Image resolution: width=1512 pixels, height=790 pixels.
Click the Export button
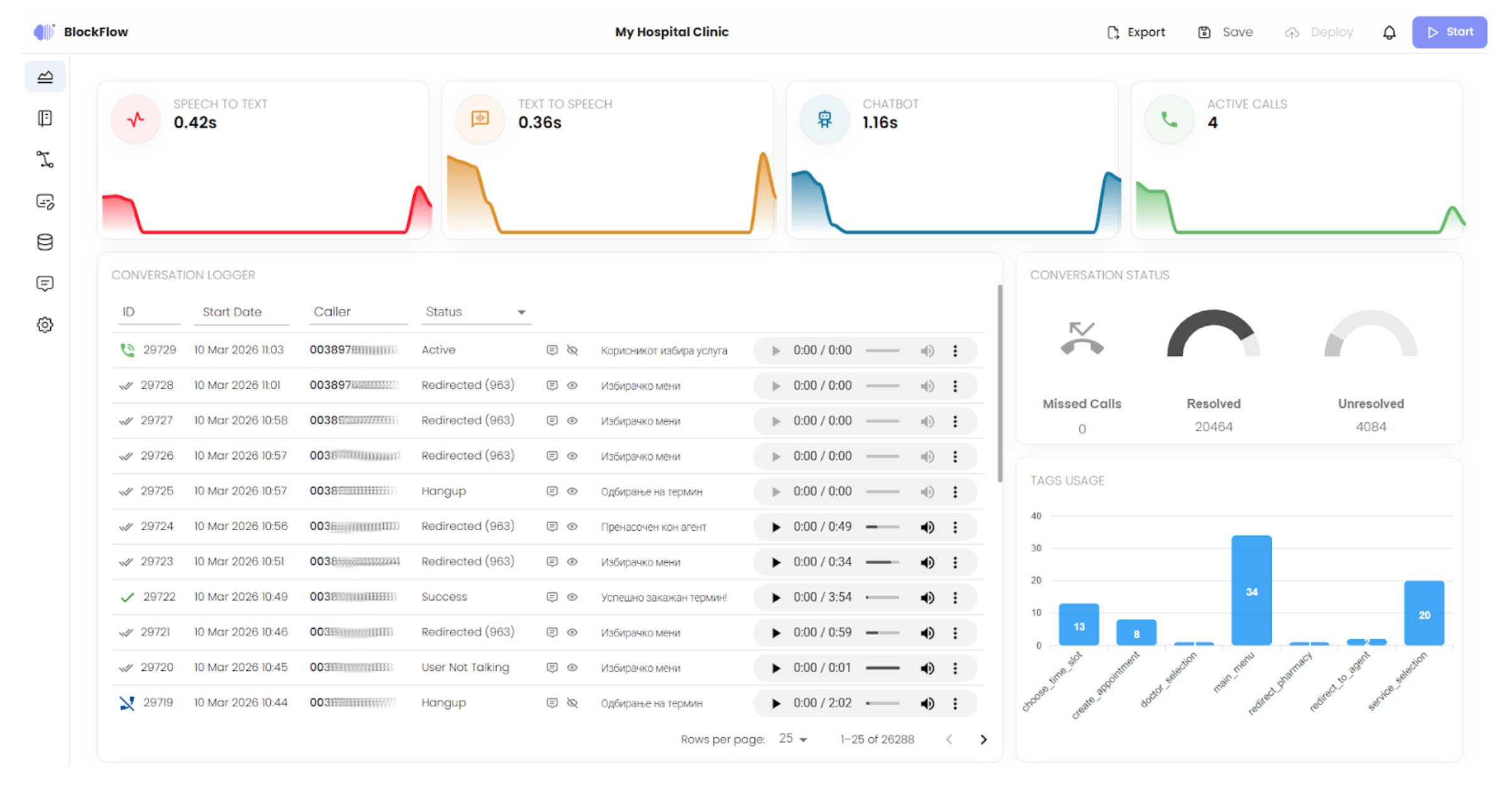[x=1136, y=33]
